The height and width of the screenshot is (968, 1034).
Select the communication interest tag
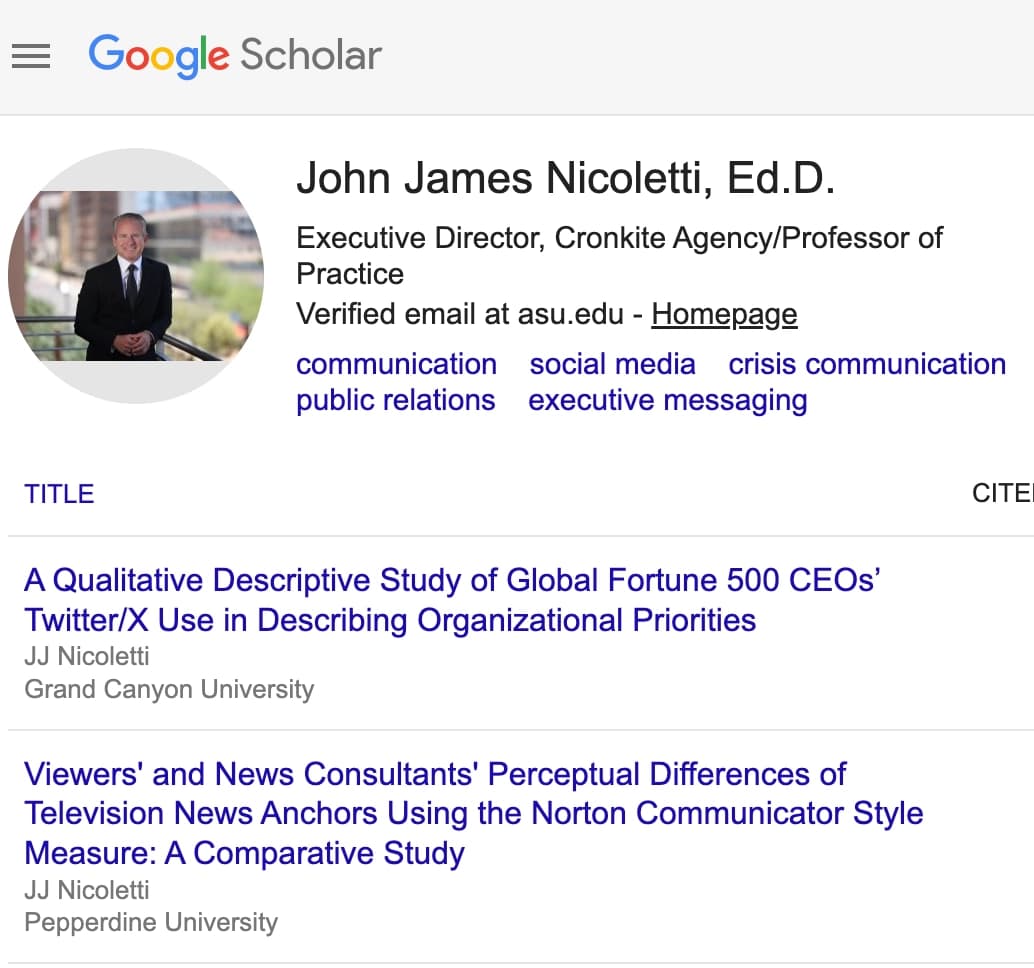(396, 364)
